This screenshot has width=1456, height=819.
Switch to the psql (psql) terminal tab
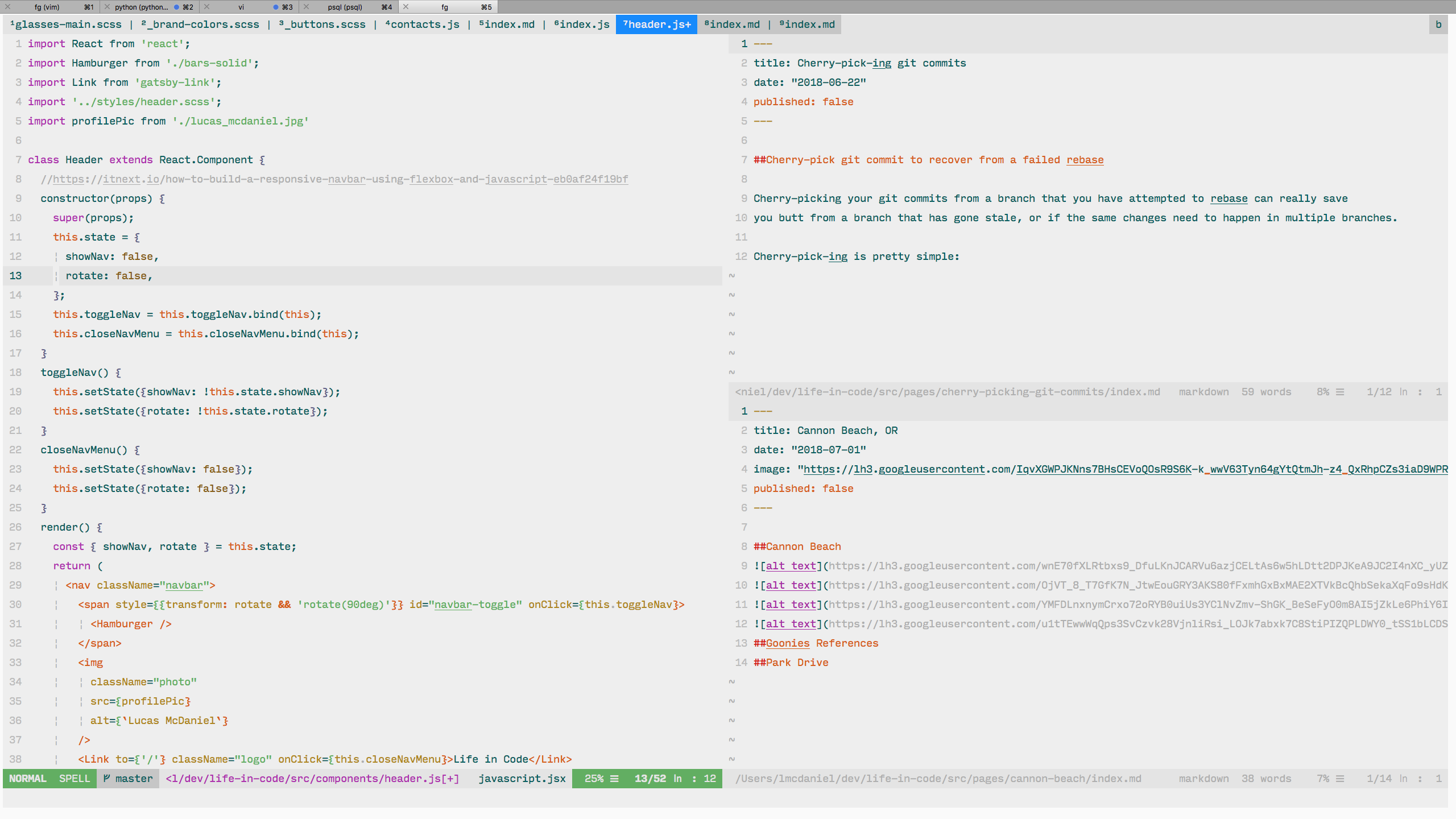tap(345, 7)
